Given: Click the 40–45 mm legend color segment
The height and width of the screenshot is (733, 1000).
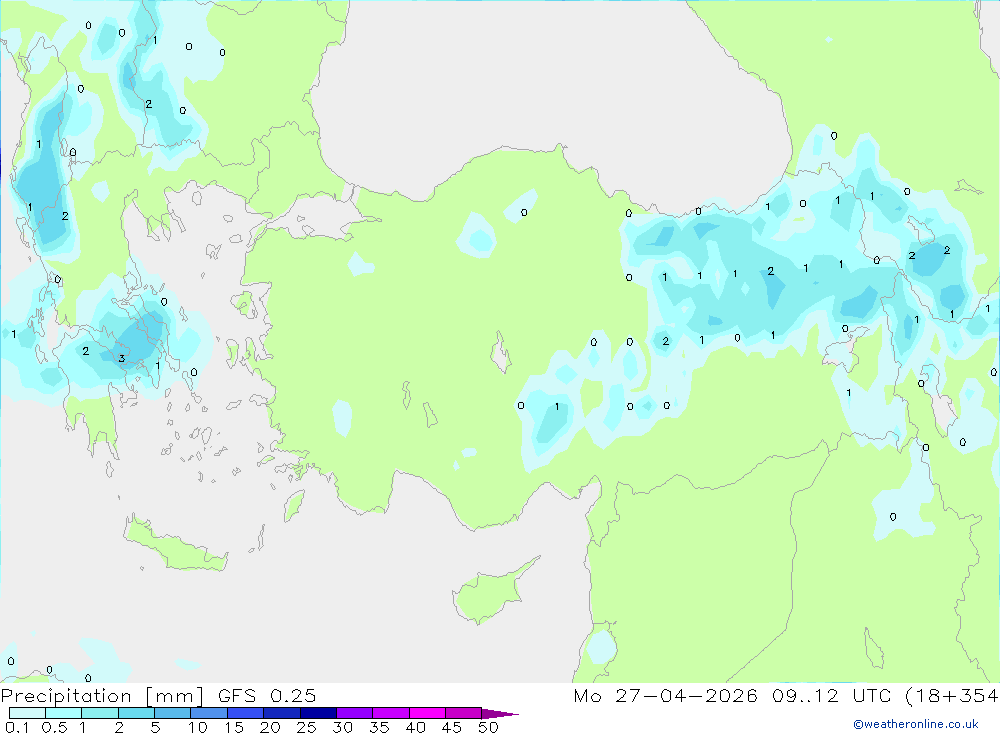Looking at the screenshot, I should tap(427, 713).
